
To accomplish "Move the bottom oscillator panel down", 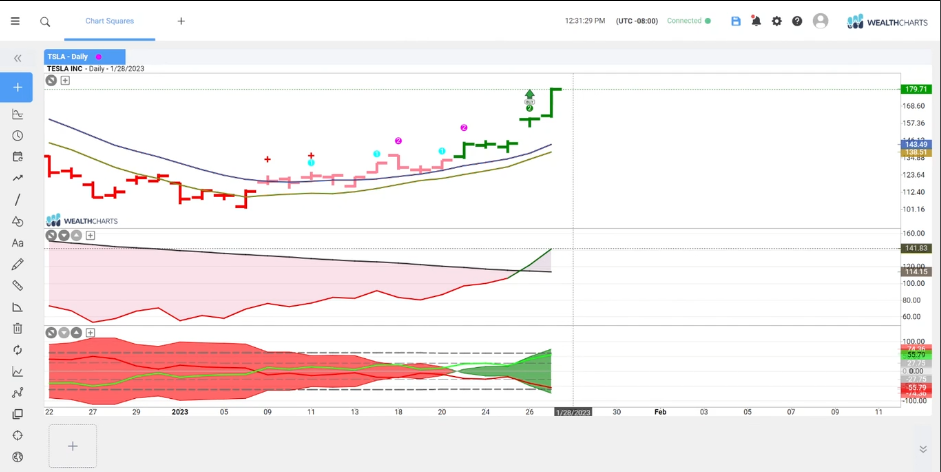I will (x=64, y=332).
